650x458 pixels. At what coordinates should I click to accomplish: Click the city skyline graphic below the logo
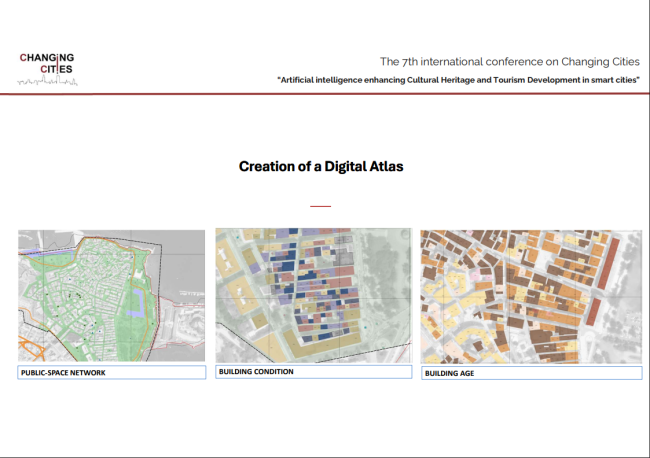click(47, 80)
